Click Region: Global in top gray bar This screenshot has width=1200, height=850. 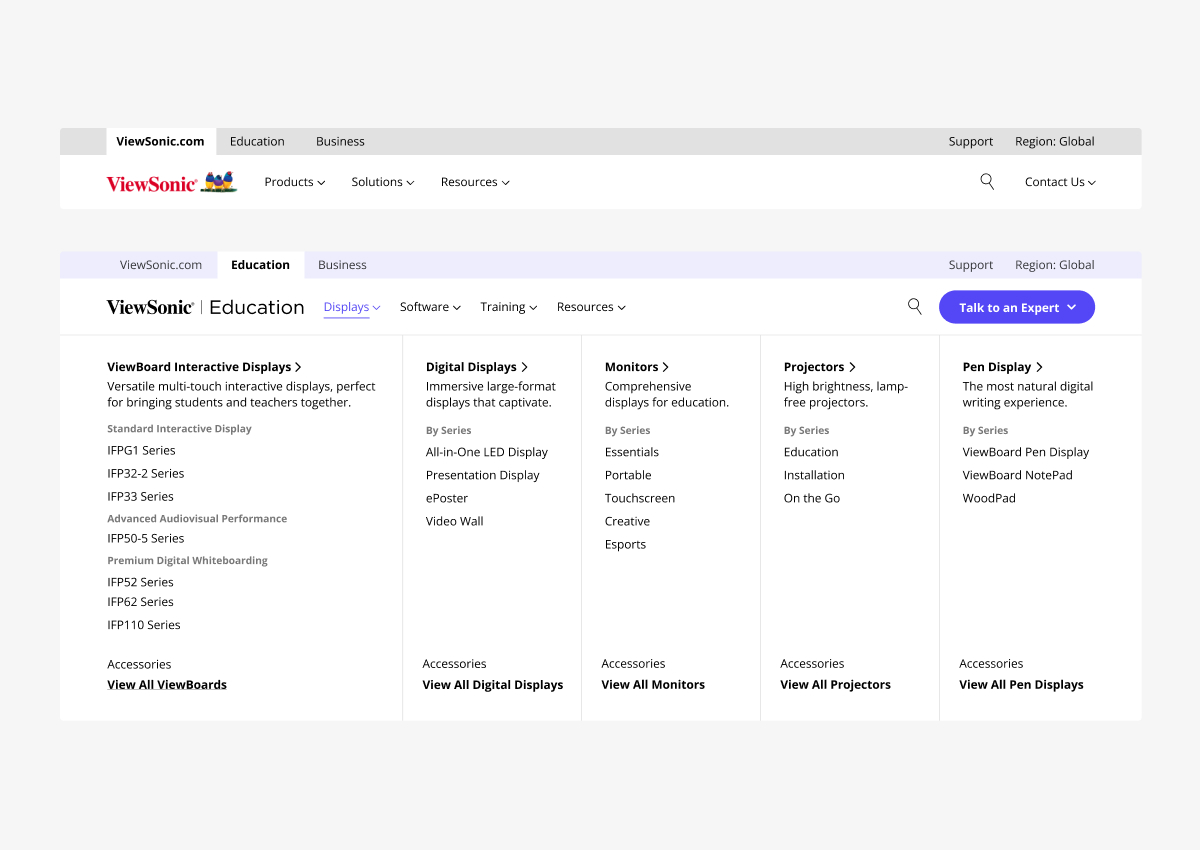1055,141
